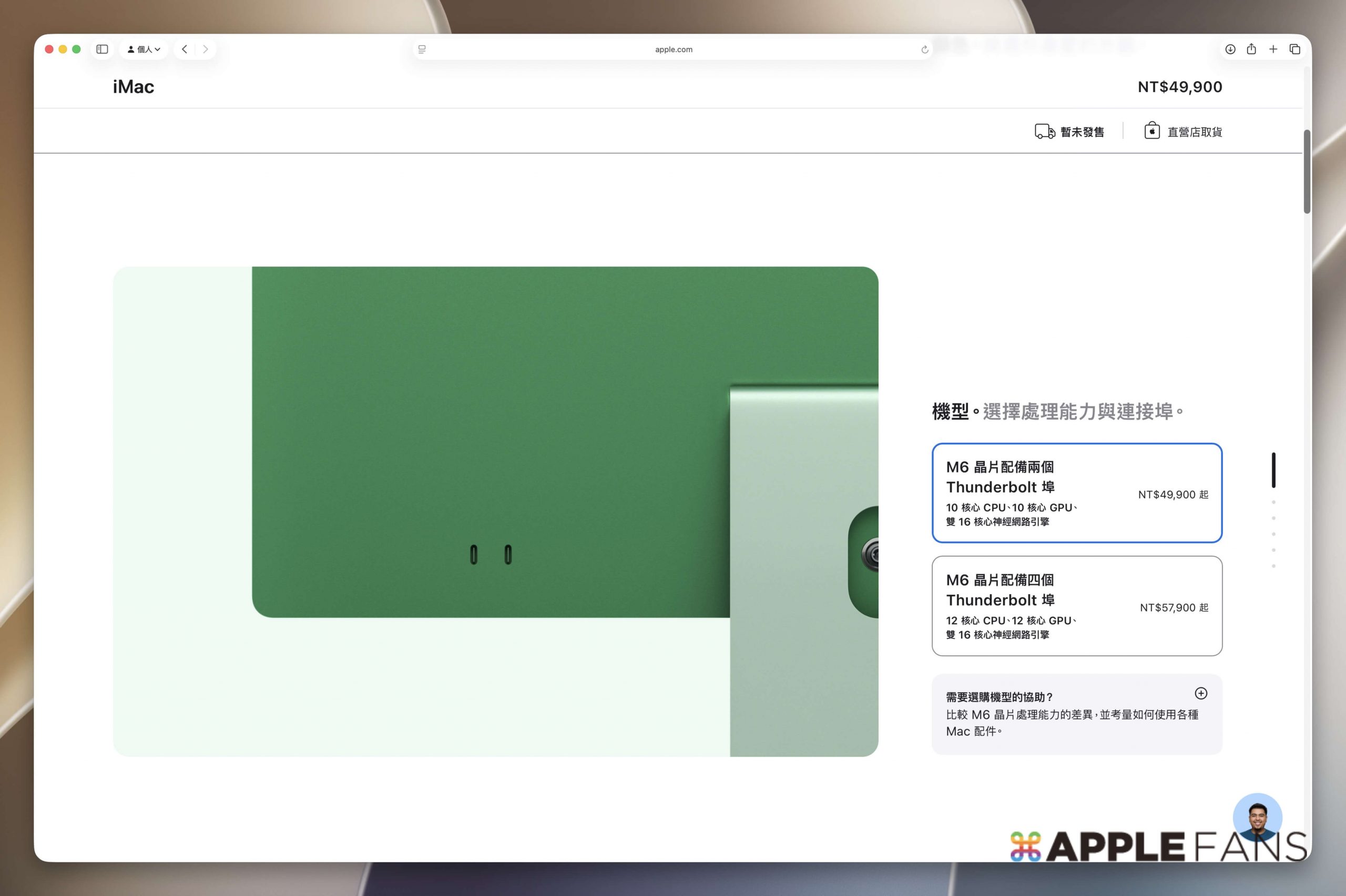
Task: Click the iMac title text
Action: (134, 87)
